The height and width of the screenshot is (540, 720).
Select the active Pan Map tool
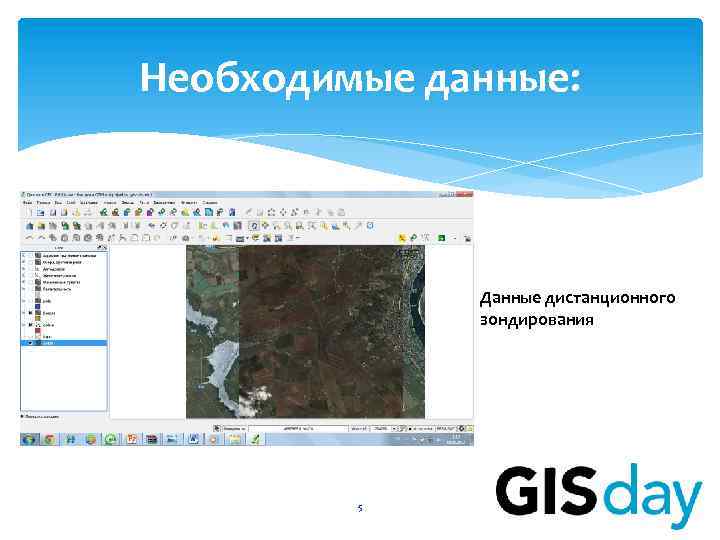[253, 225]
